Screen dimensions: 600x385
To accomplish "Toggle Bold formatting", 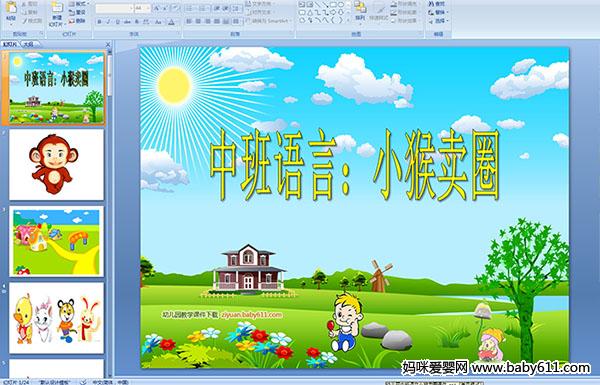I will (99, 22).
